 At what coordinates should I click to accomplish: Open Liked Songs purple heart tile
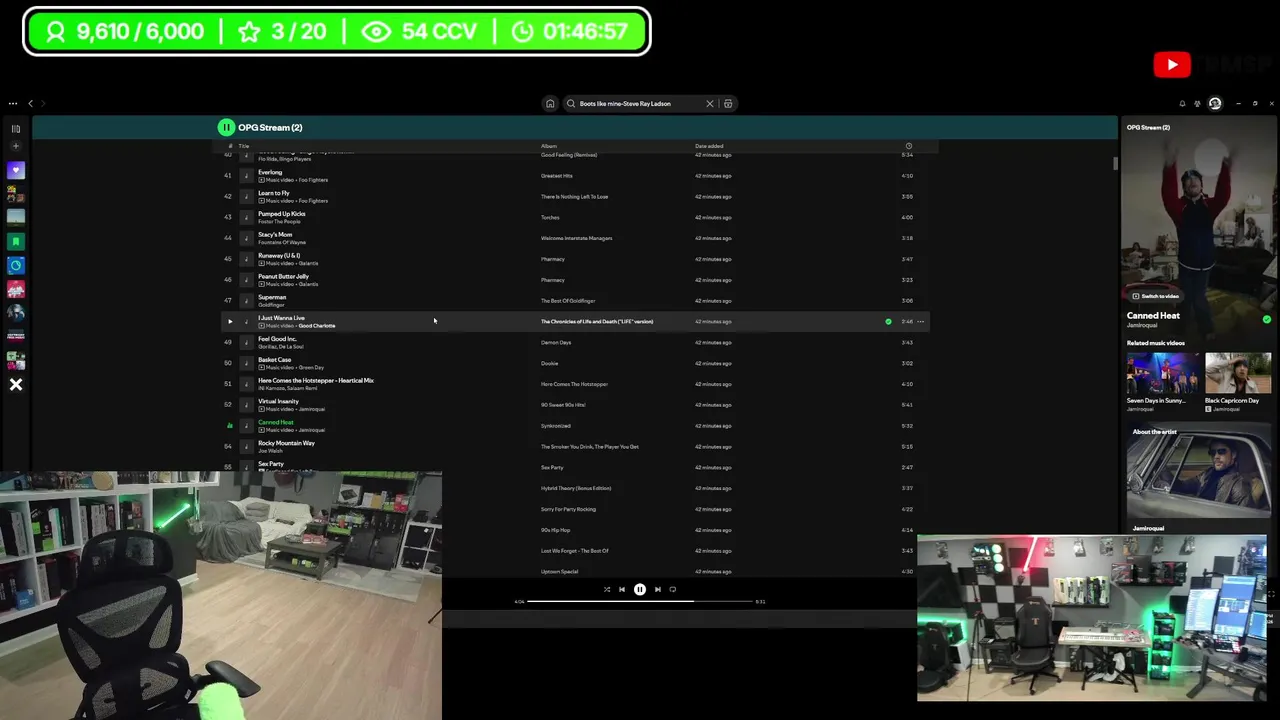coord(16,170)
